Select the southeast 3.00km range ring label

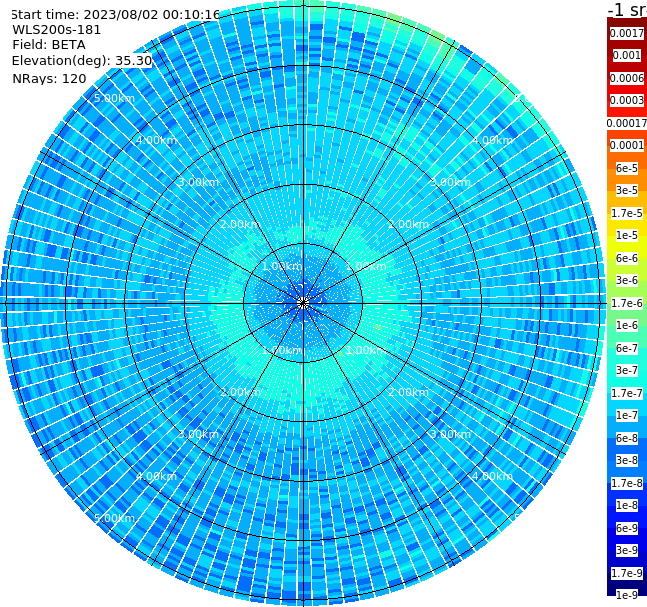coord(451,434)
